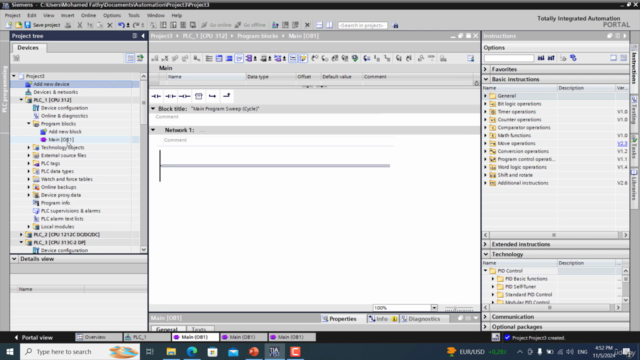
Task: Click the V2.3 version link for Move operations
Action: [x=622, y=143]
